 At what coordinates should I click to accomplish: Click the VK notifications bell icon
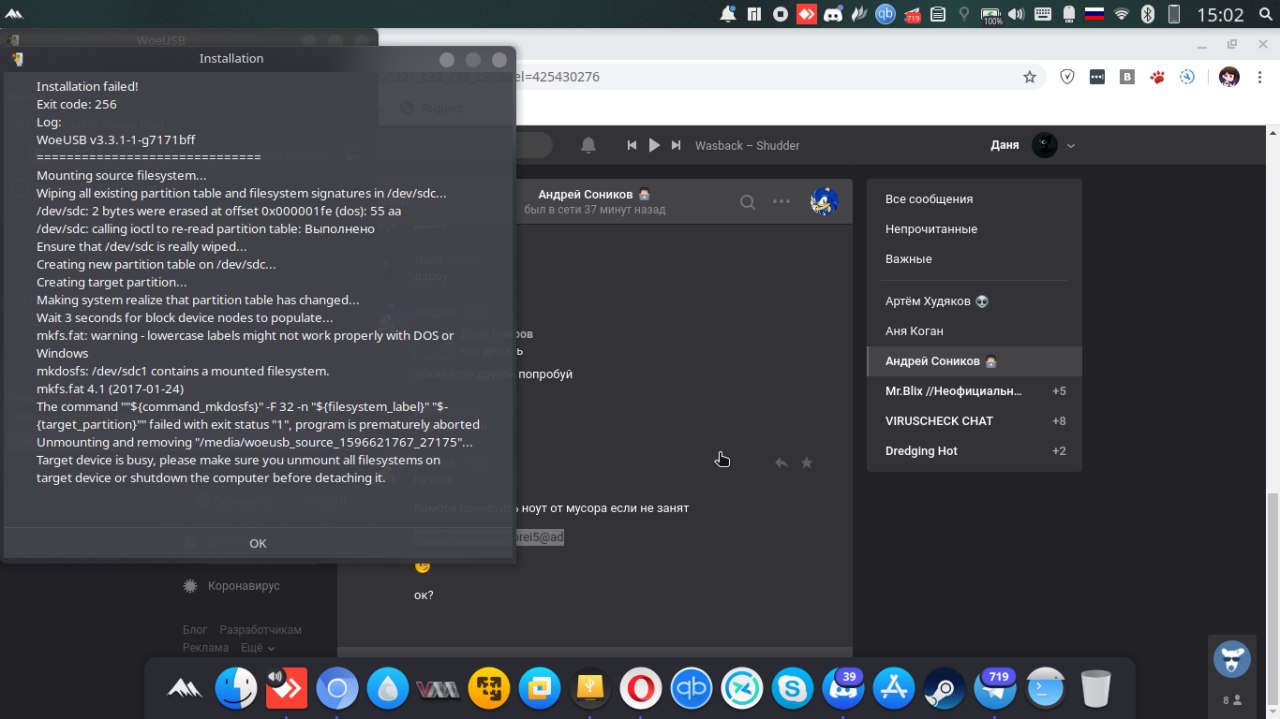point(588,145)
